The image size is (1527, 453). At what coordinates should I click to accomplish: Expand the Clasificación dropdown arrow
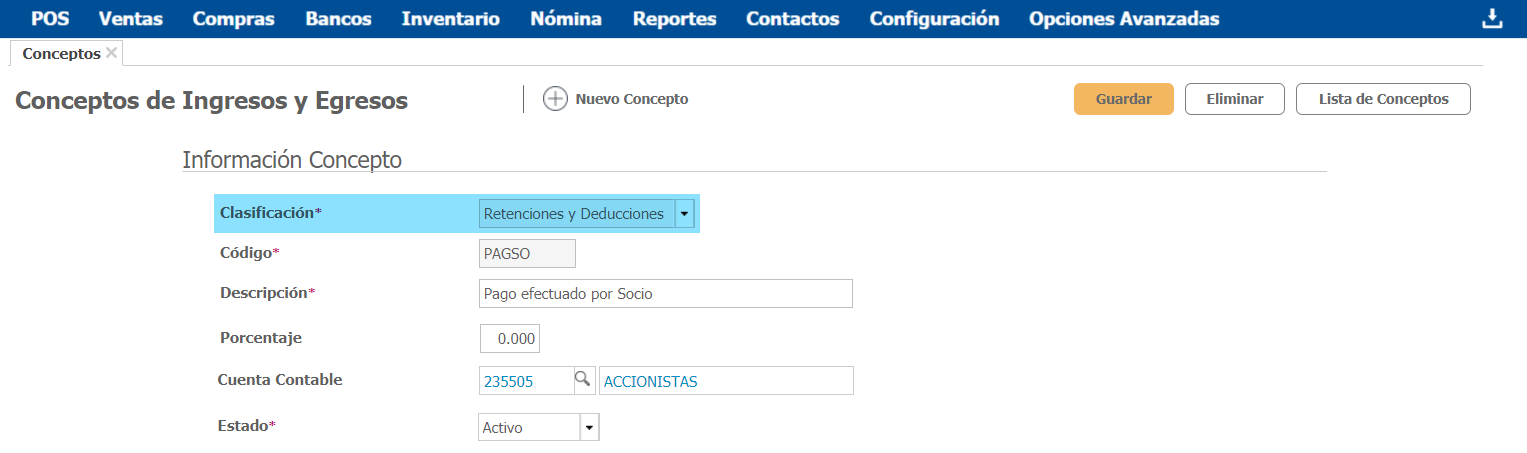(684, 213)
